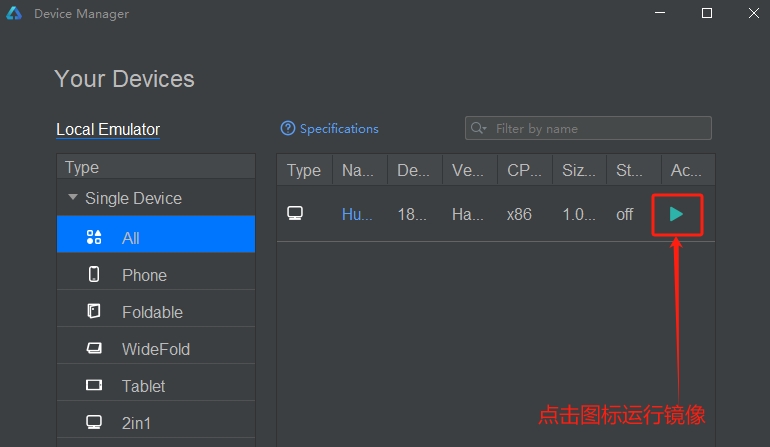
Task: Sort by the CP... column header
Action: 524,170
